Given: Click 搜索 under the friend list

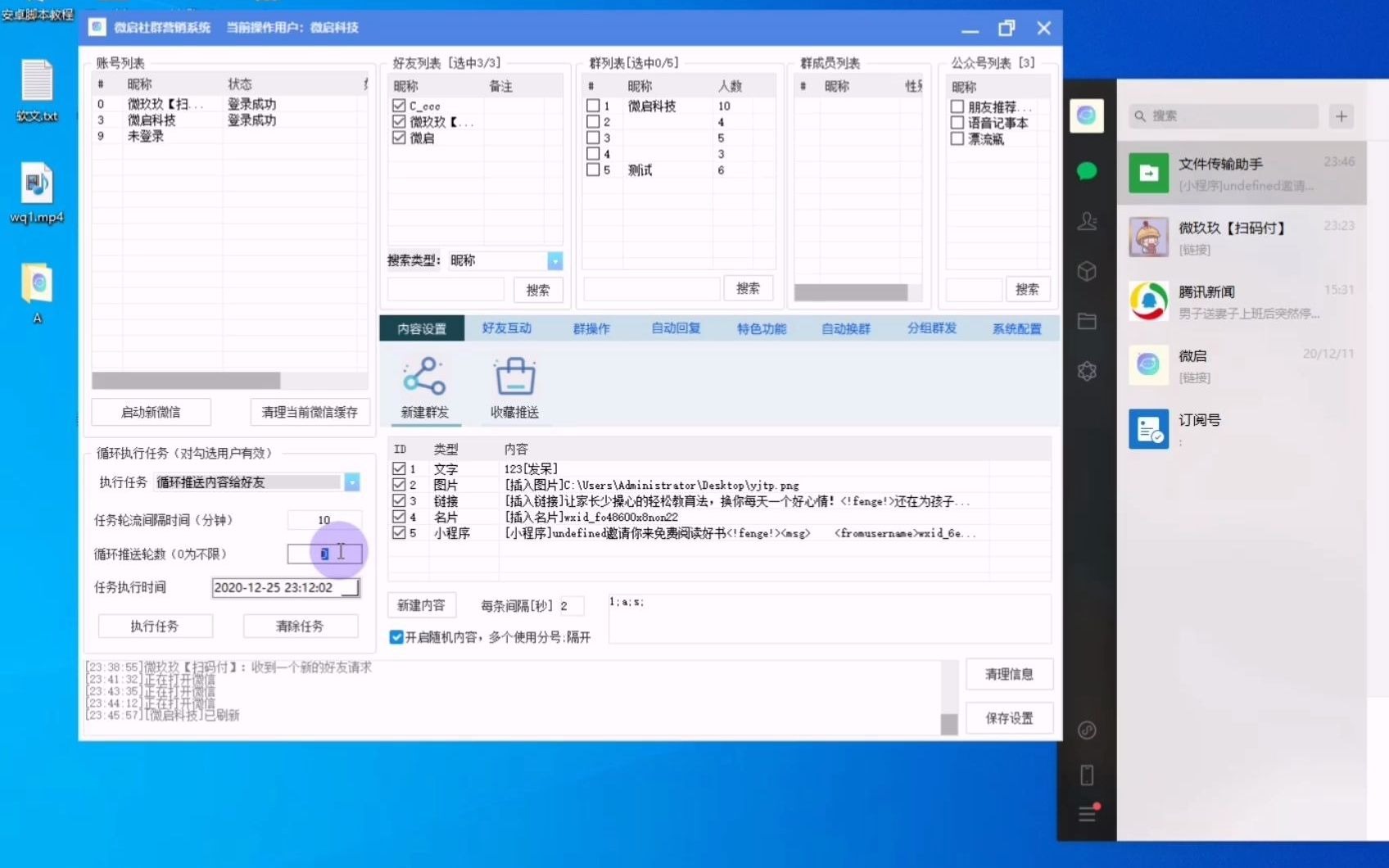Looking at the screenshot, I should pyautogui.click(x=538, y=290).
